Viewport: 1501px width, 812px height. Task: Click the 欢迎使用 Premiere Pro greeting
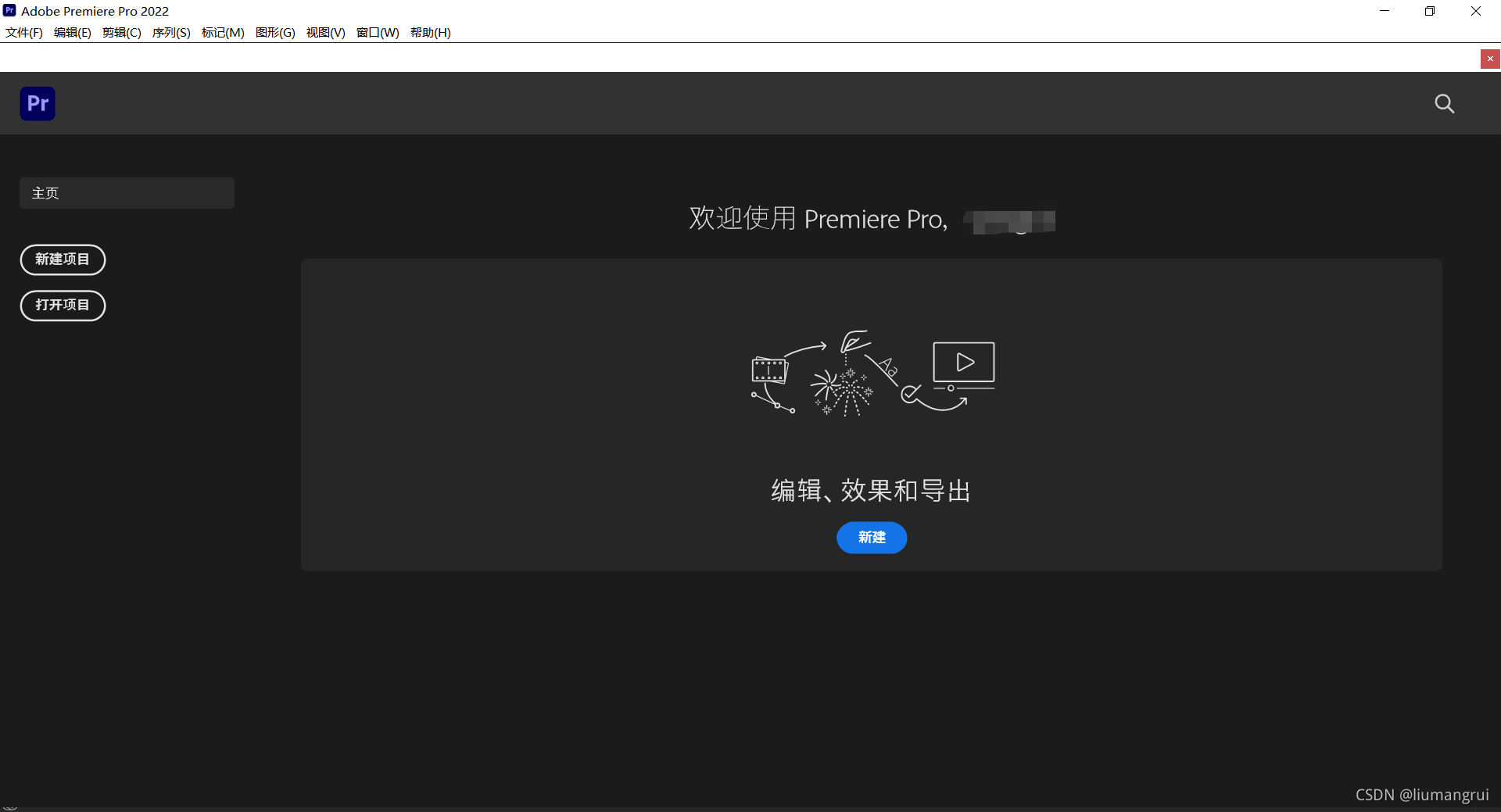click(819, 219)
